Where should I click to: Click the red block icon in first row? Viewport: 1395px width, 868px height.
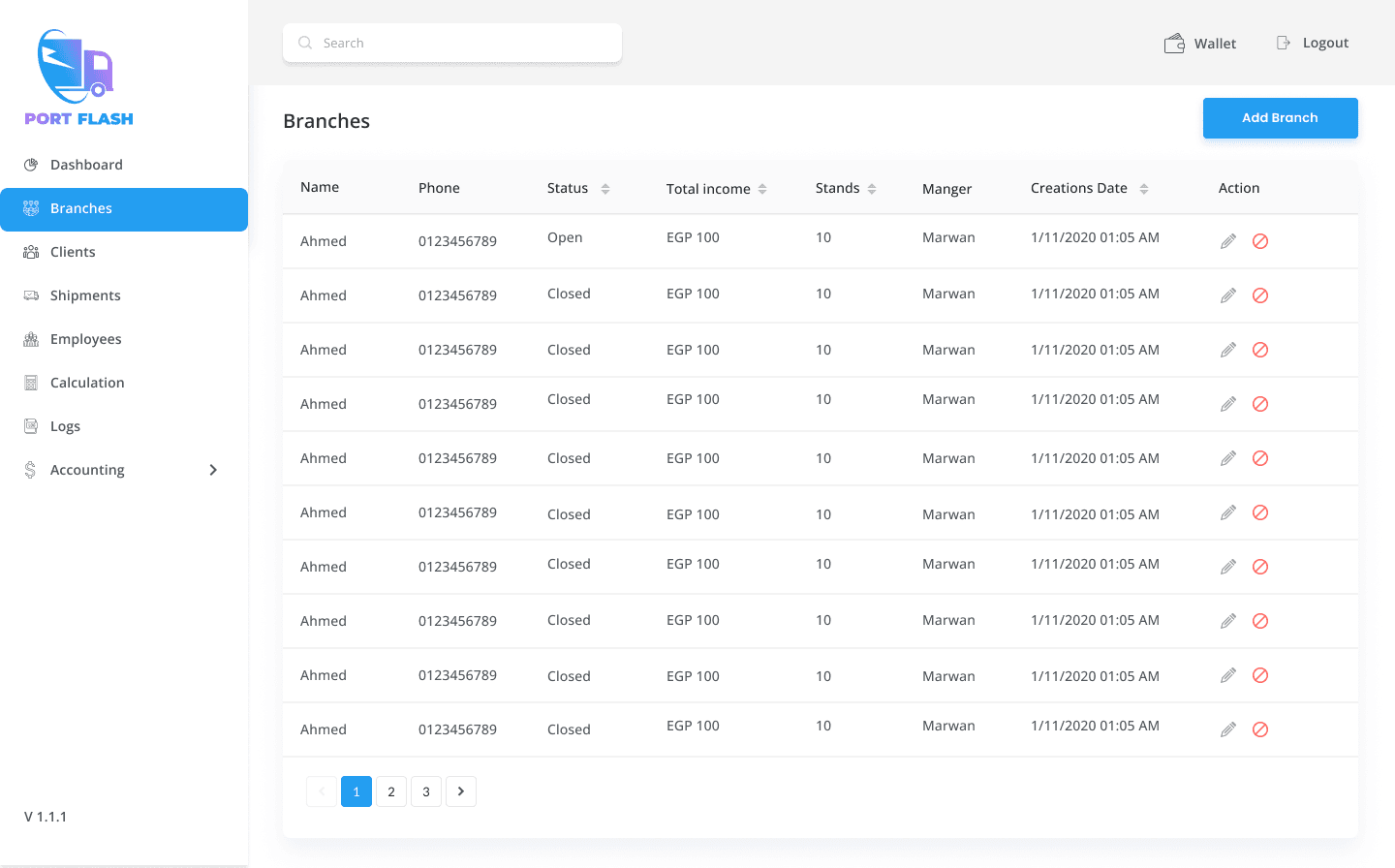click(1260, 241)
